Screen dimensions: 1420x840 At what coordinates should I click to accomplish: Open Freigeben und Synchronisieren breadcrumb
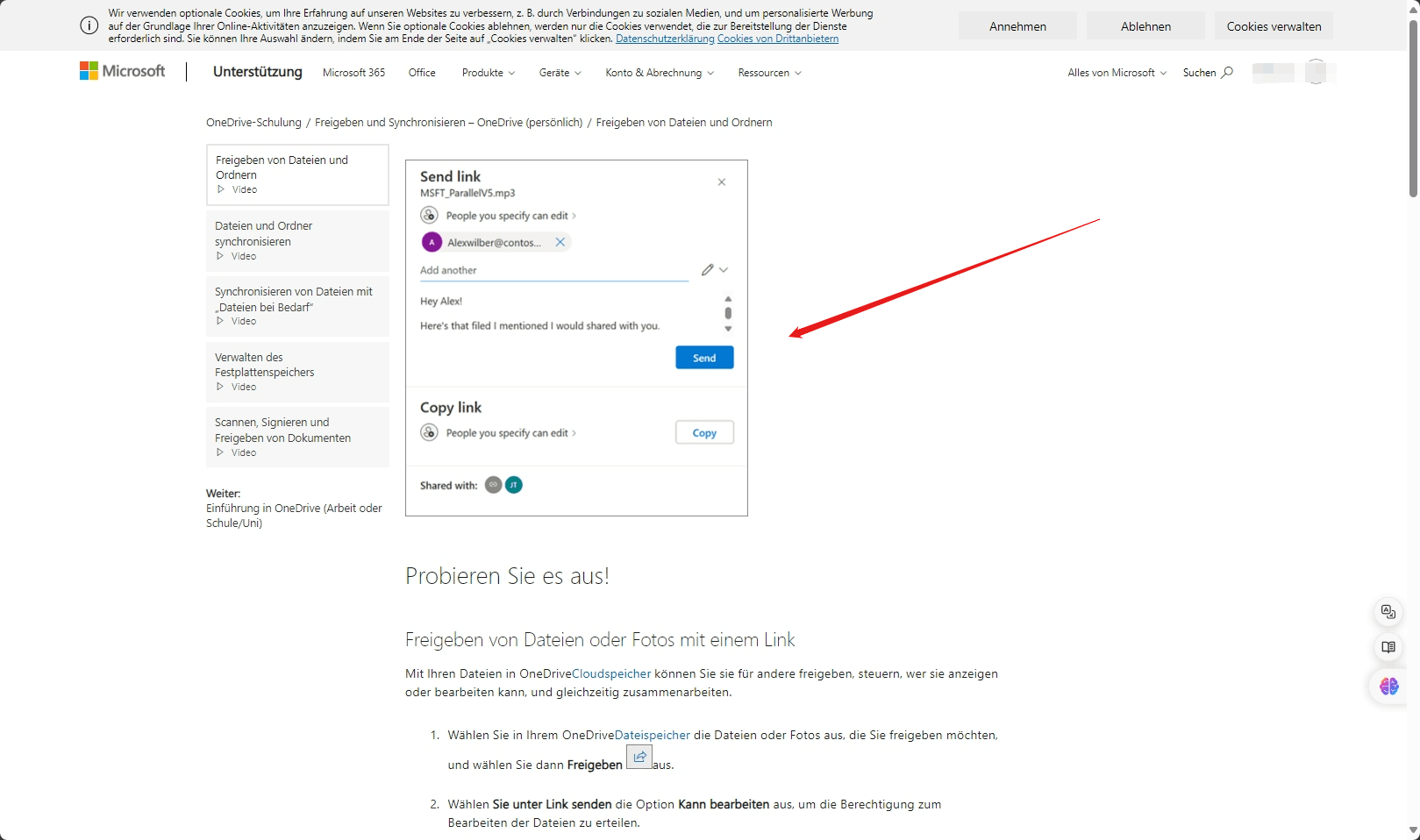[x=448, y=123]
